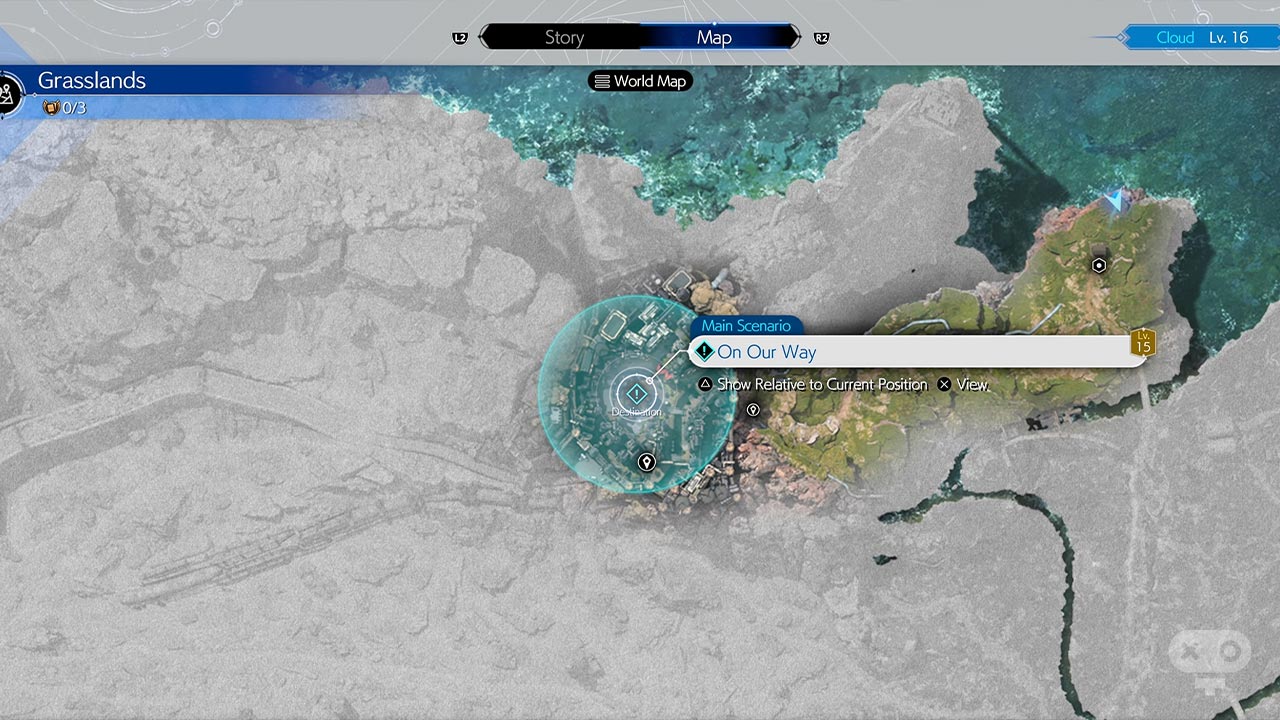The image size is (1280, 720).
Task: Click the 0/3 region progress counter
Action: 66,107
